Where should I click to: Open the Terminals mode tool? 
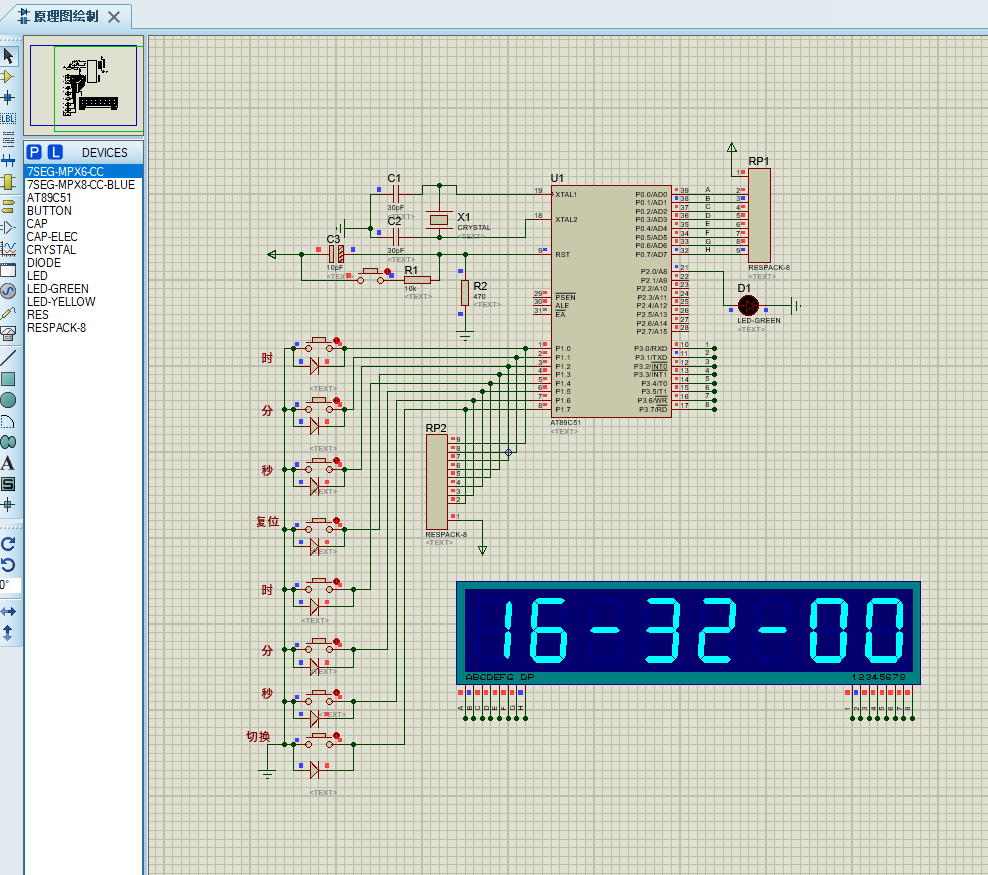coord(8,205)
